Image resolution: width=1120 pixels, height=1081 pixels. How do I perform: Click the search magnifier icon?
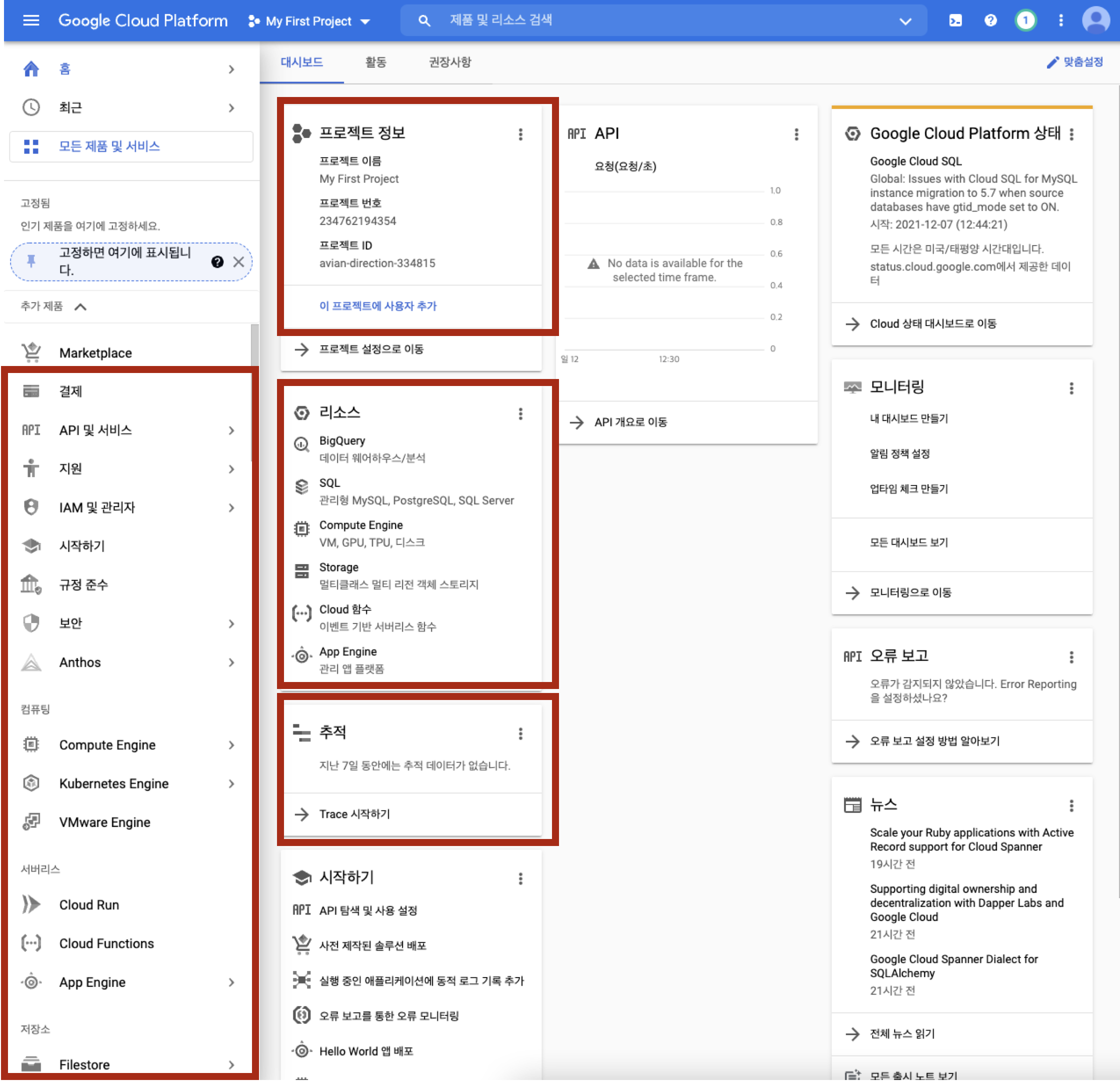[424, 20]
